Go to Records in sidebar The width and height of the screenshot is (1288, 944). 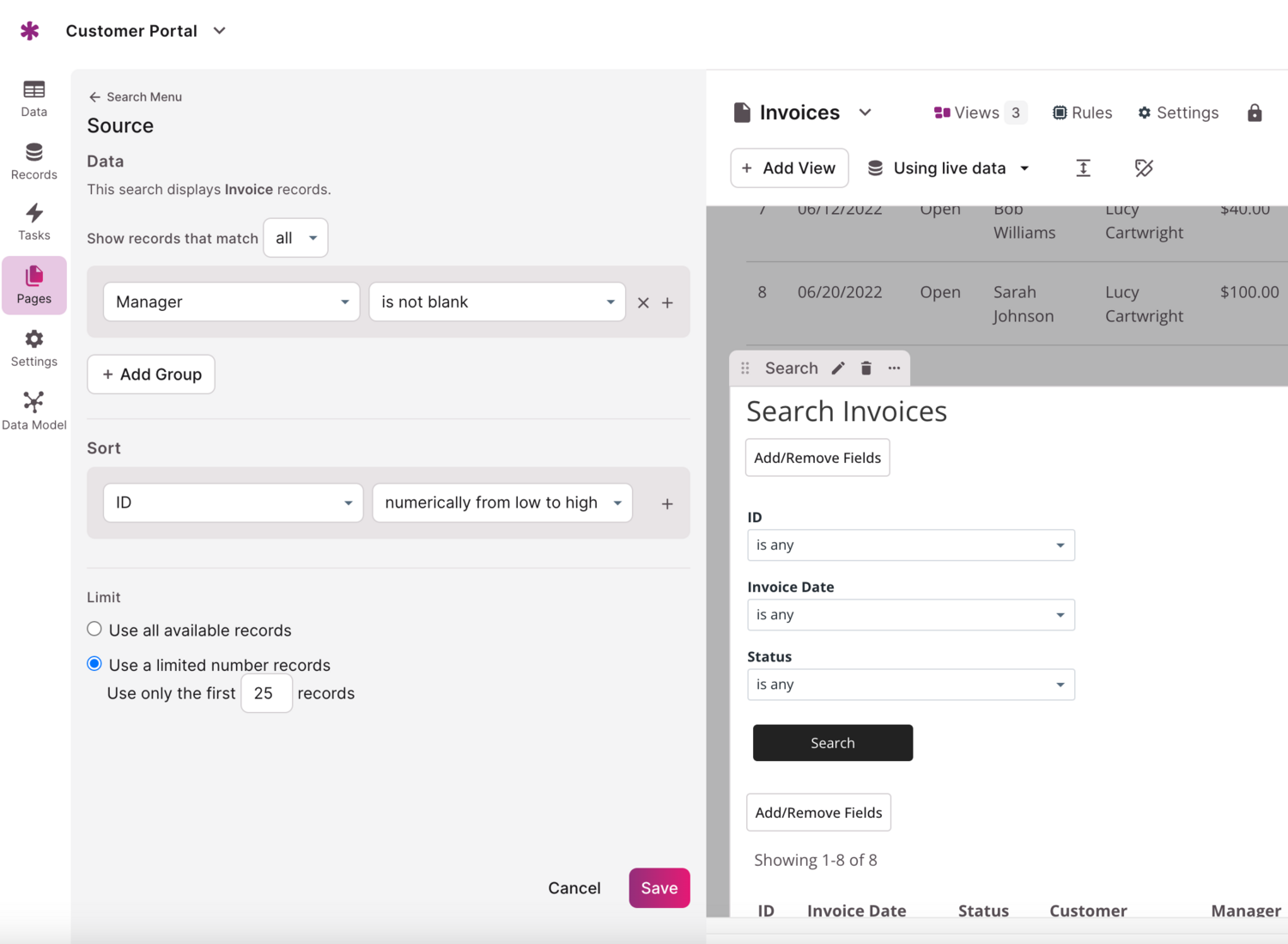pyautogui.click(x=34, y=161)
